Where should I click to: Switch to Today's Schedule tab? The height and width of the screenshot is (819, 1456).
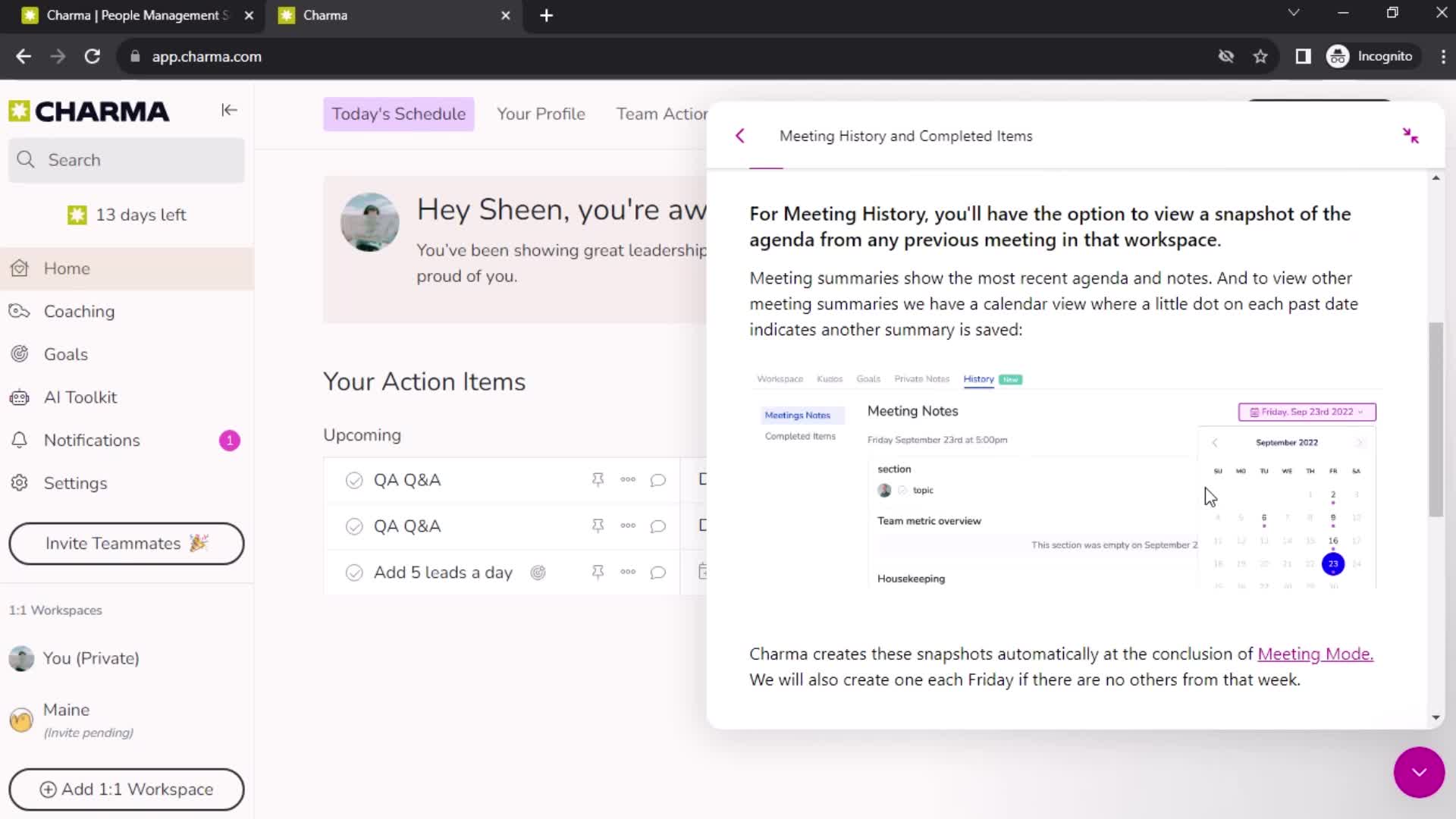point(398,114)
